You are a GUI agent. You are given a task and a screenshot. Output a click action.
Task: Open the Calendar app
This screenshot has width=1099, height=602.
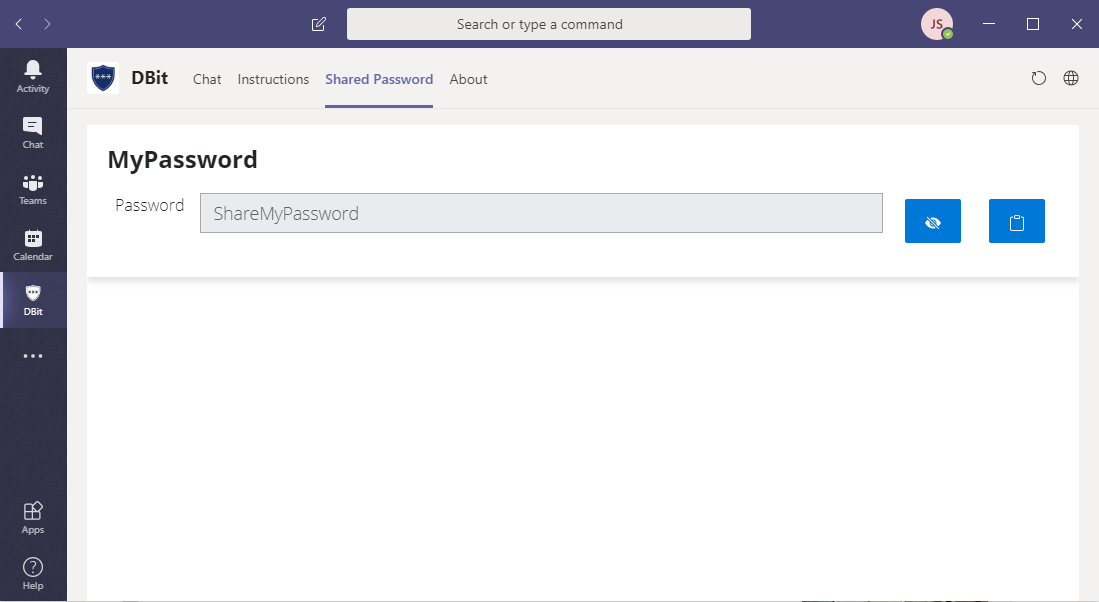(33, 245)
